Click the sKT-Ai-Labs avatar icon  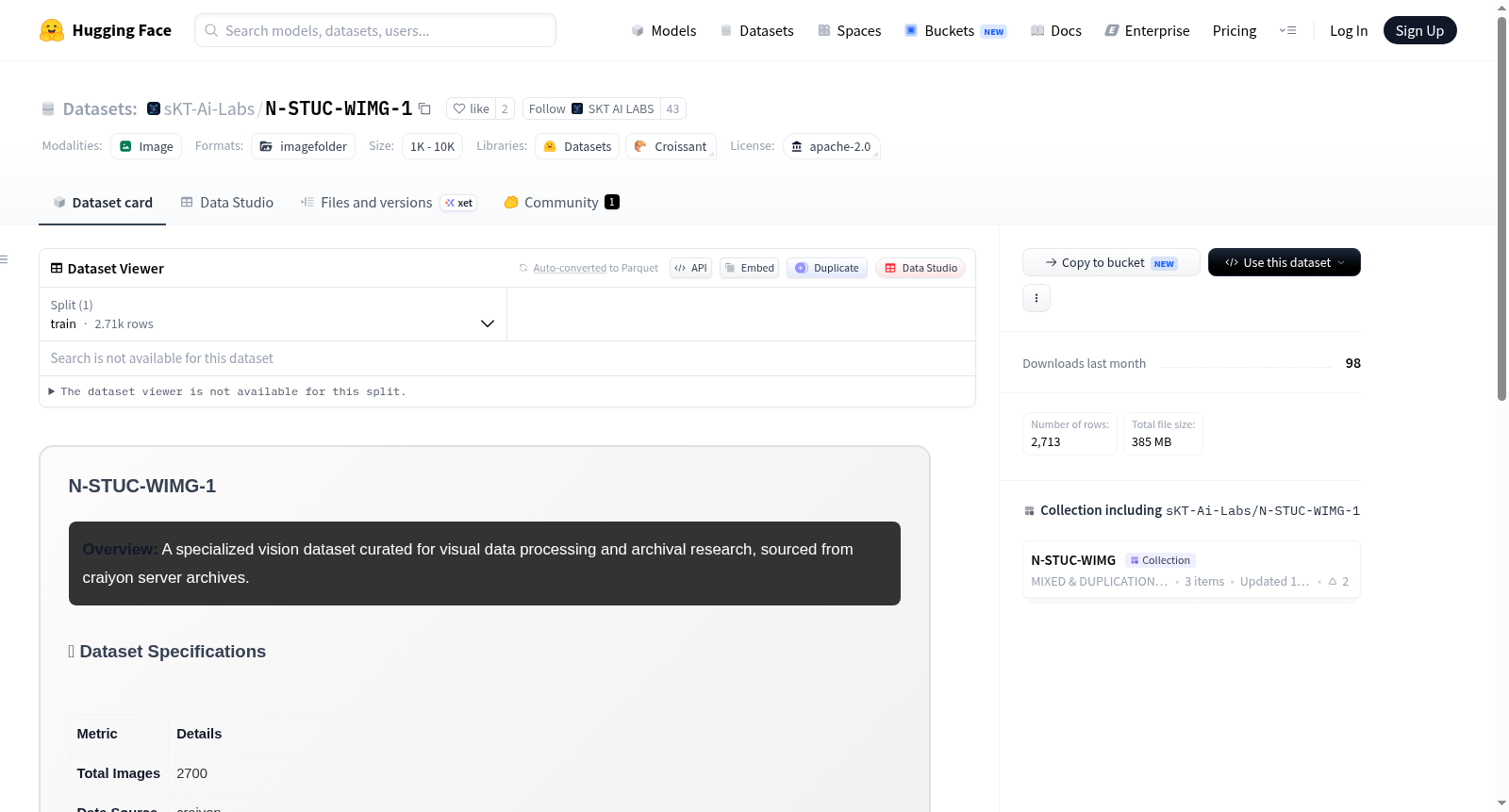click(x=154, y=108)
